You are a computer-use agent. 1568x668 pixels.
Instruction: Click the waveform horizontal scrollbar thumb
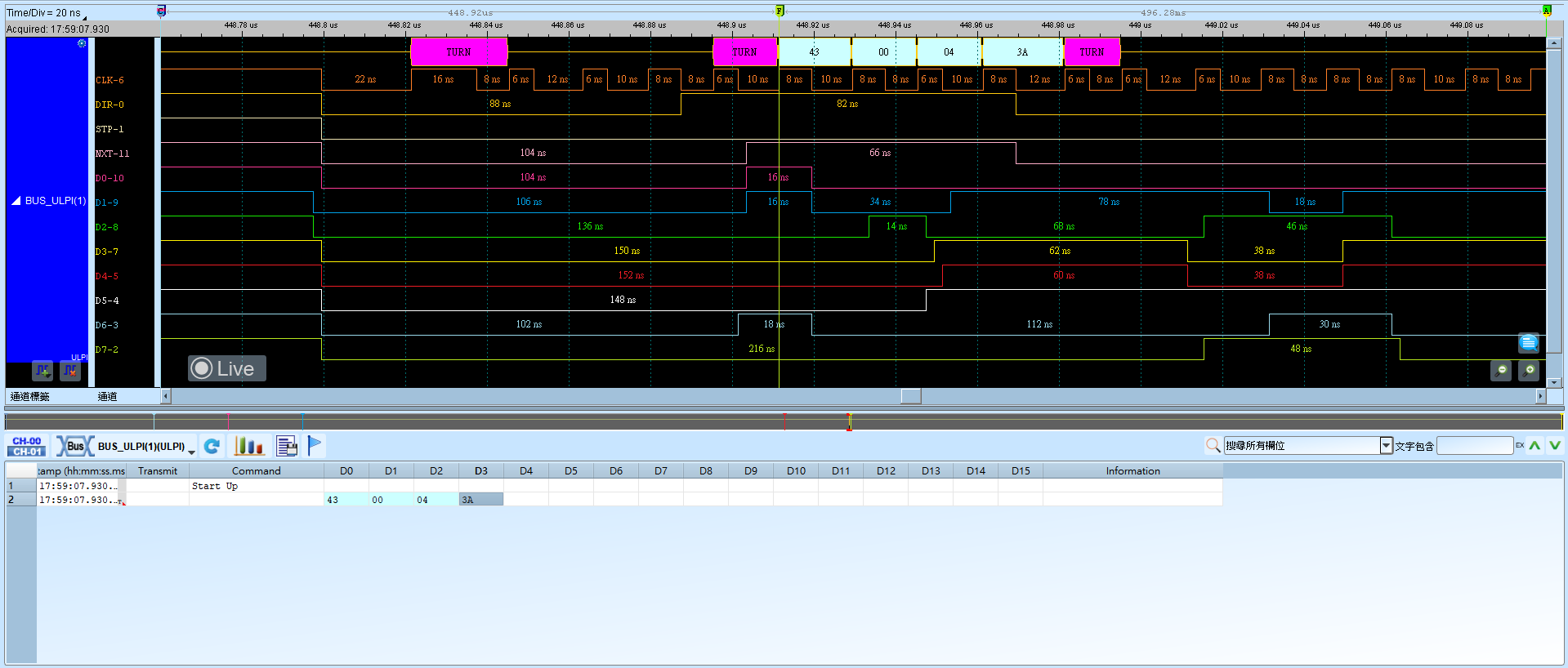point(911,396)
